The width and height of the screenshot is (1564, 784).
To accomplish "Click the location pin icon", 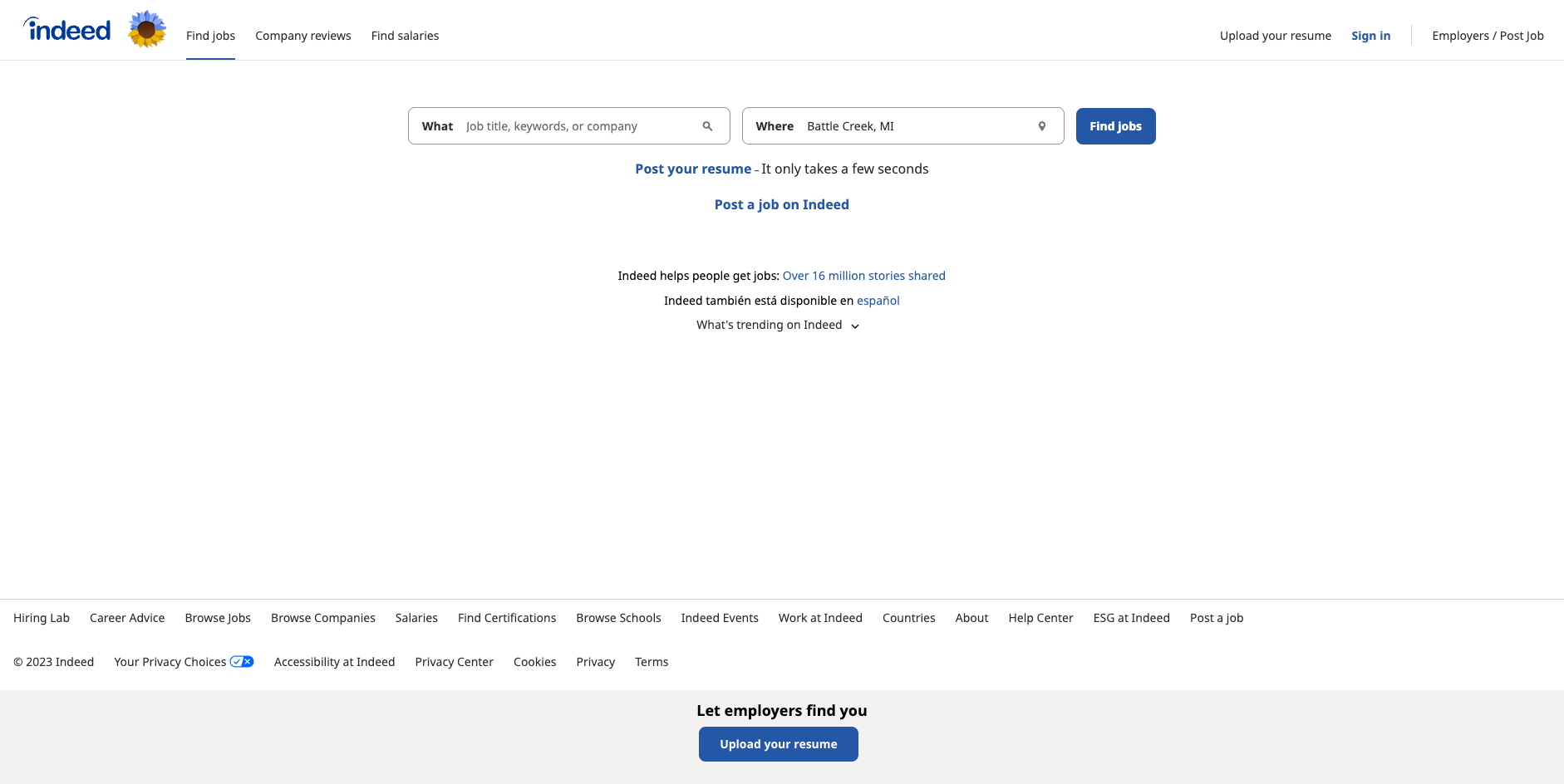I will 1041,126.
